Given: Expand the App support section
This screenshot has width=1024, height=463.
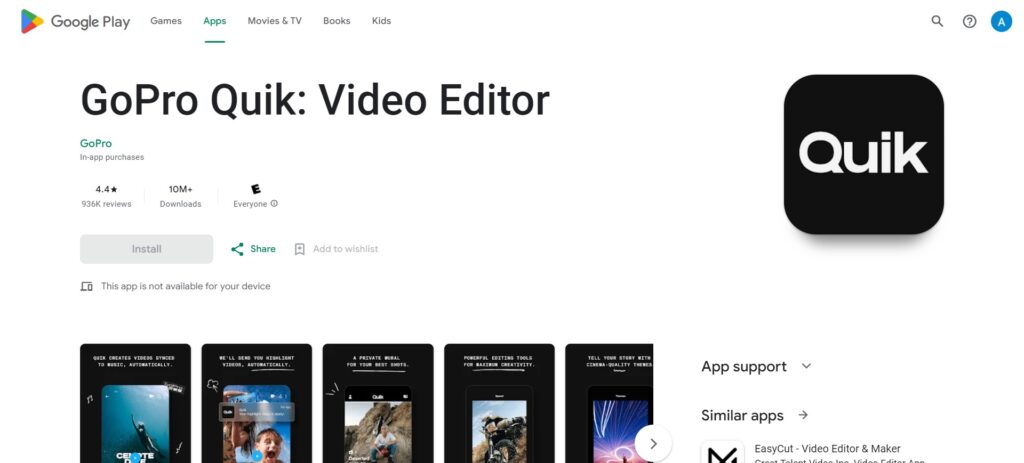Looking at the screenshot, I should coord(807,366).
